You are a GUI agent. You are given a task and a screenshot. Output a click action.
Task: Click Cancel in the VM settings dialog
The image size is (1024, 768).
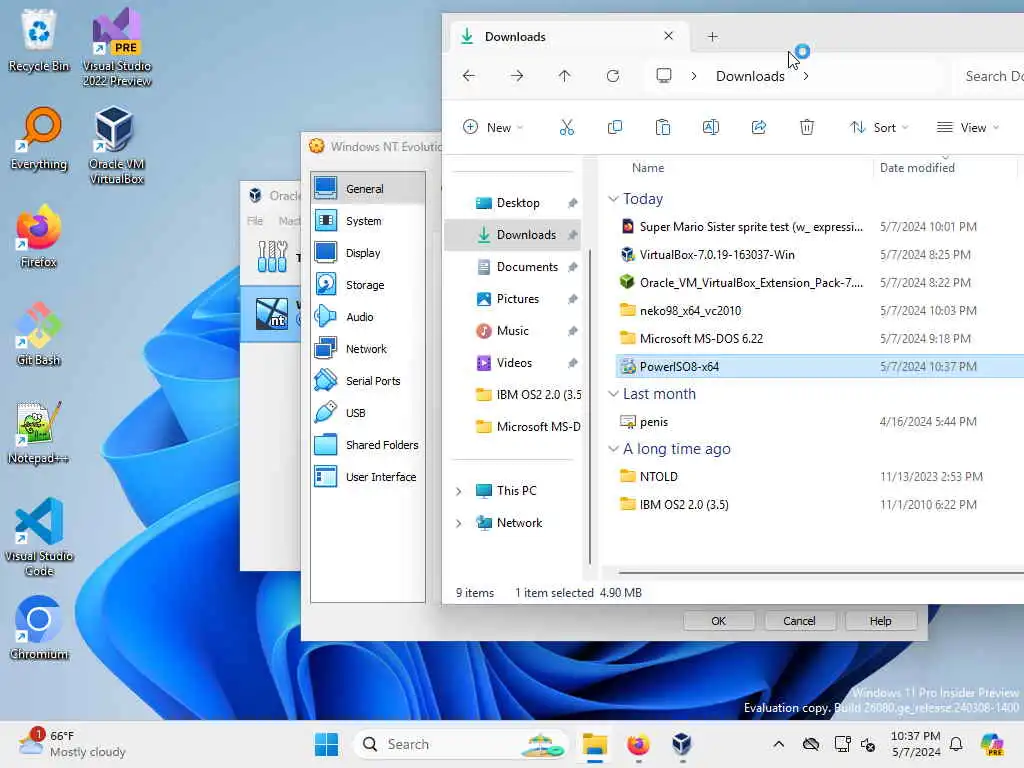tap(799, 620)
